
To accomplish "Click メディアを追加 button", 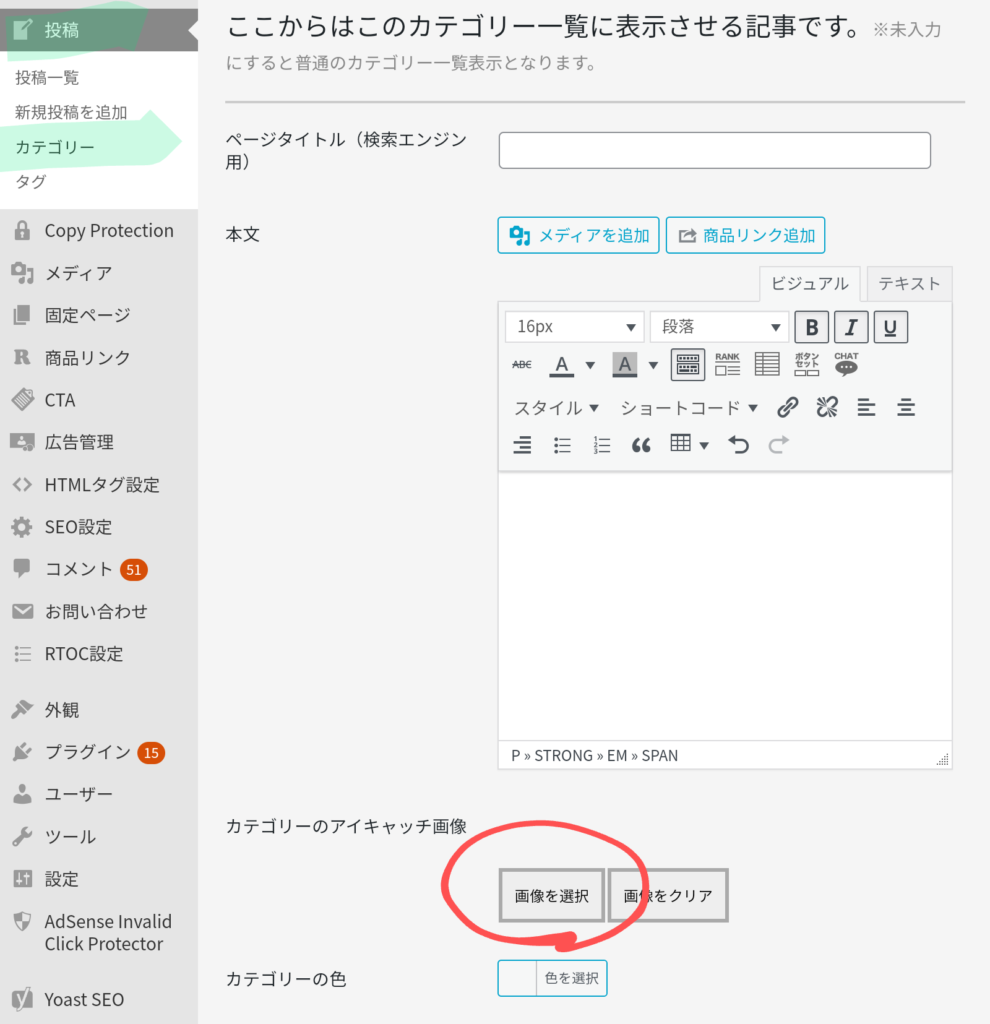I will [578, 235].
